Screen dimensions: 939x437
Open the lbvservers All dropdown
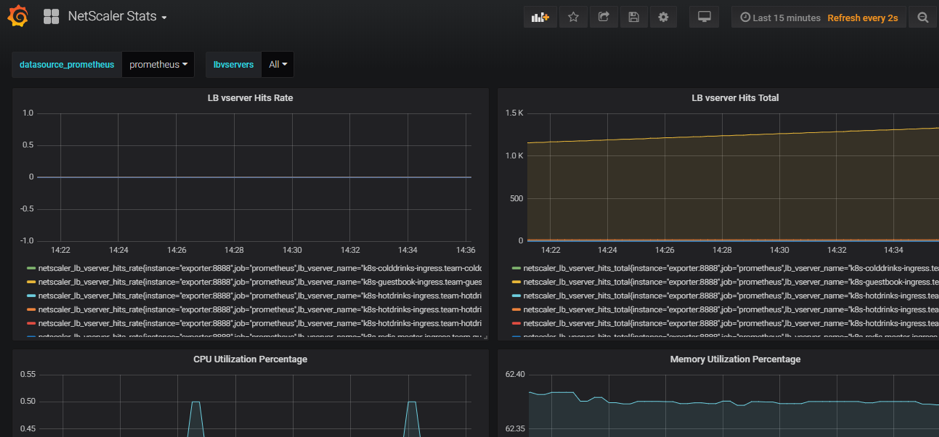click(277, 64)
